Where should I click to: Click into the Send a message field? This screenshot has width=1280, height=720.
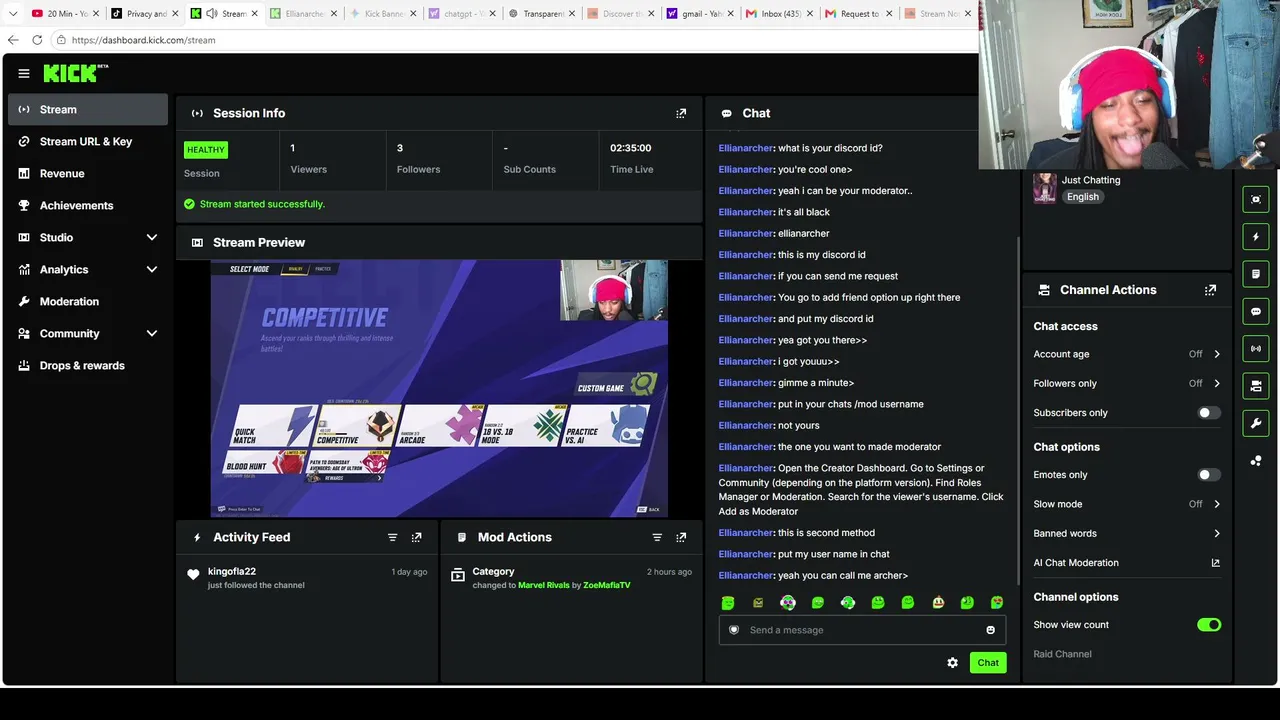pyautogui.click(x=862, y=630)
